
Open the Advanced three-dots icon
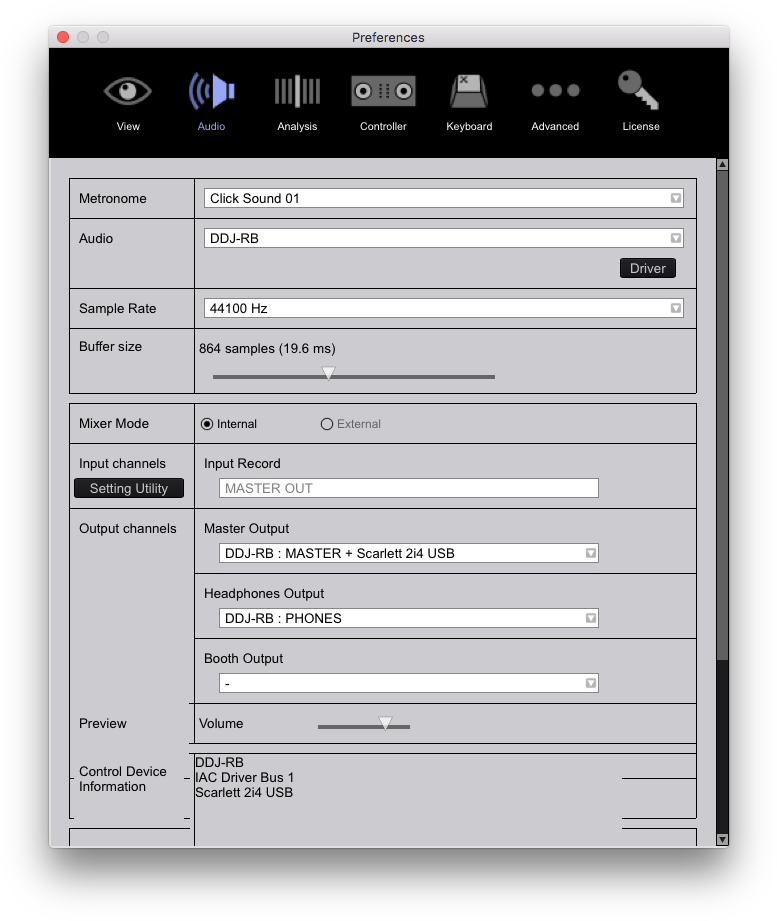[x=555, y=90]
